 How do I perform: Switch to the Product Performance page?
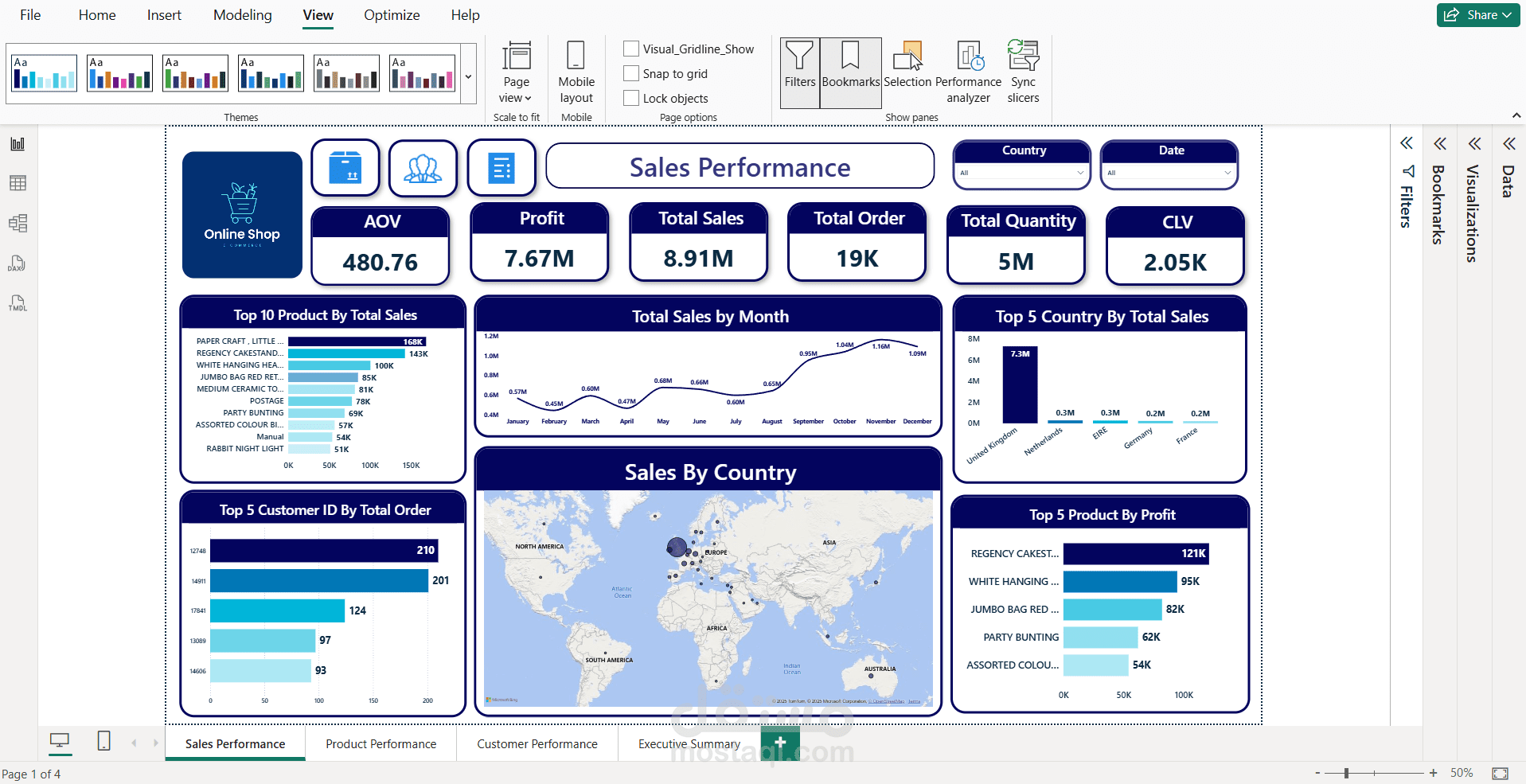tap(381, 743)
